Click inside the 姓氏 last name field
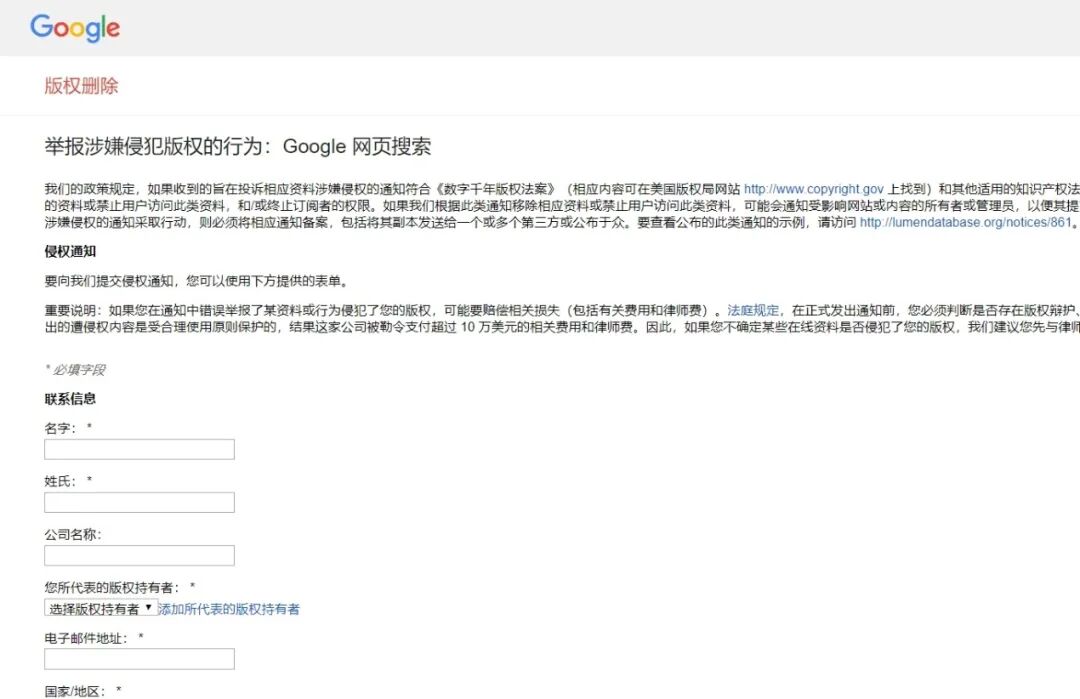 [138, 502]
